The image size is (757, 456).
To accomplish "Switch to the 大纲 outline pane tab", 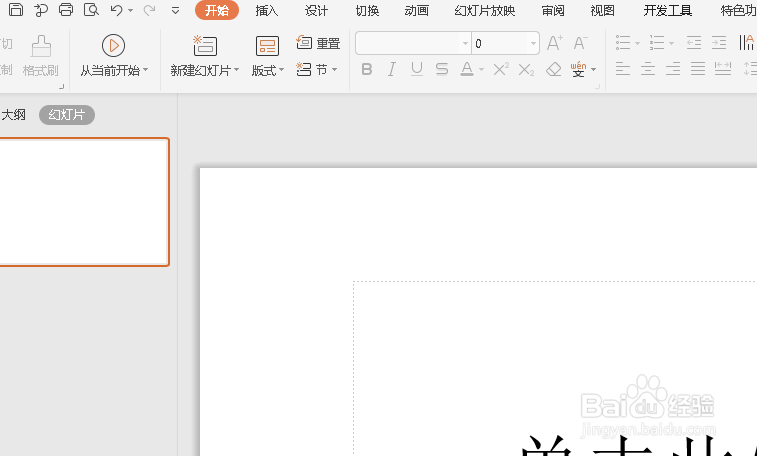I will (x=14, y=115).
